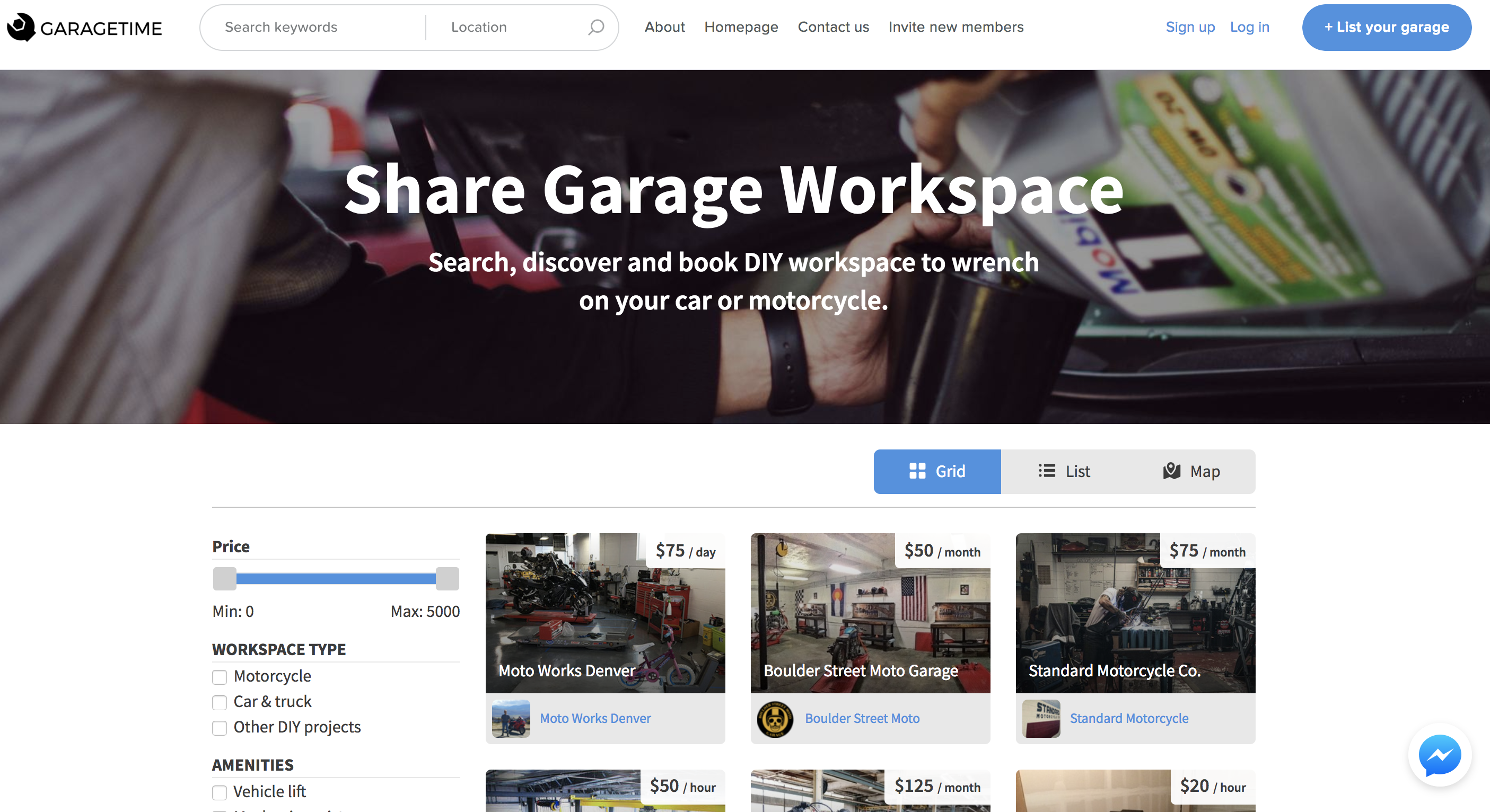This screenshot has height=812, width=1490.
Task: Click the List your garage button
Action: coord(1387,27)
